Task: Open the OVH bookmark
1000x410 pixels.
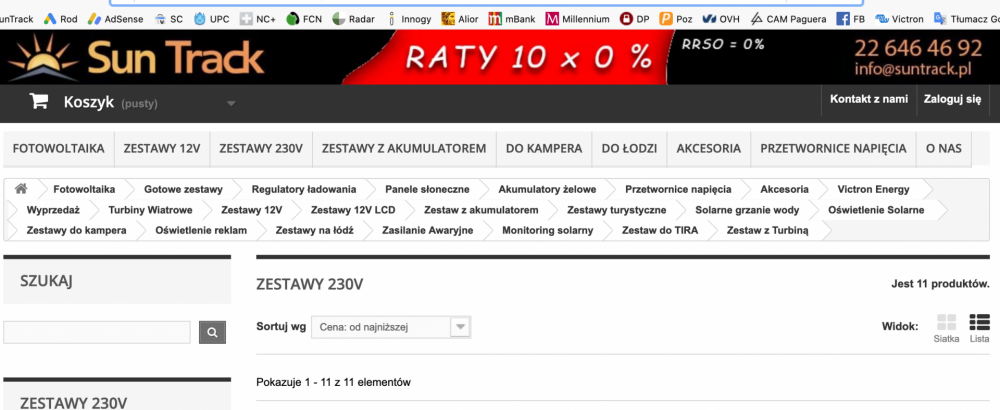Action: [x=721, y=19]
